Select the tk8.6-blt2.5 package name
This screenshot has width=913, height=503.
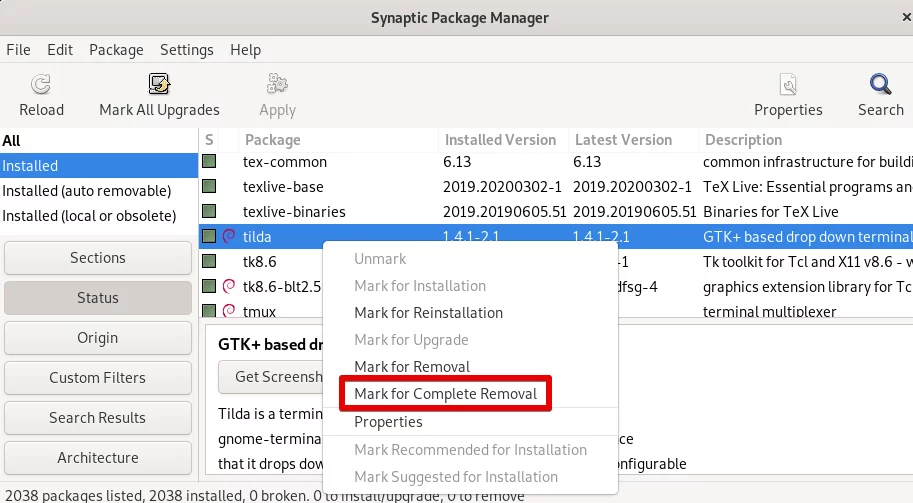pyautogui.click(x=282, y=287)
